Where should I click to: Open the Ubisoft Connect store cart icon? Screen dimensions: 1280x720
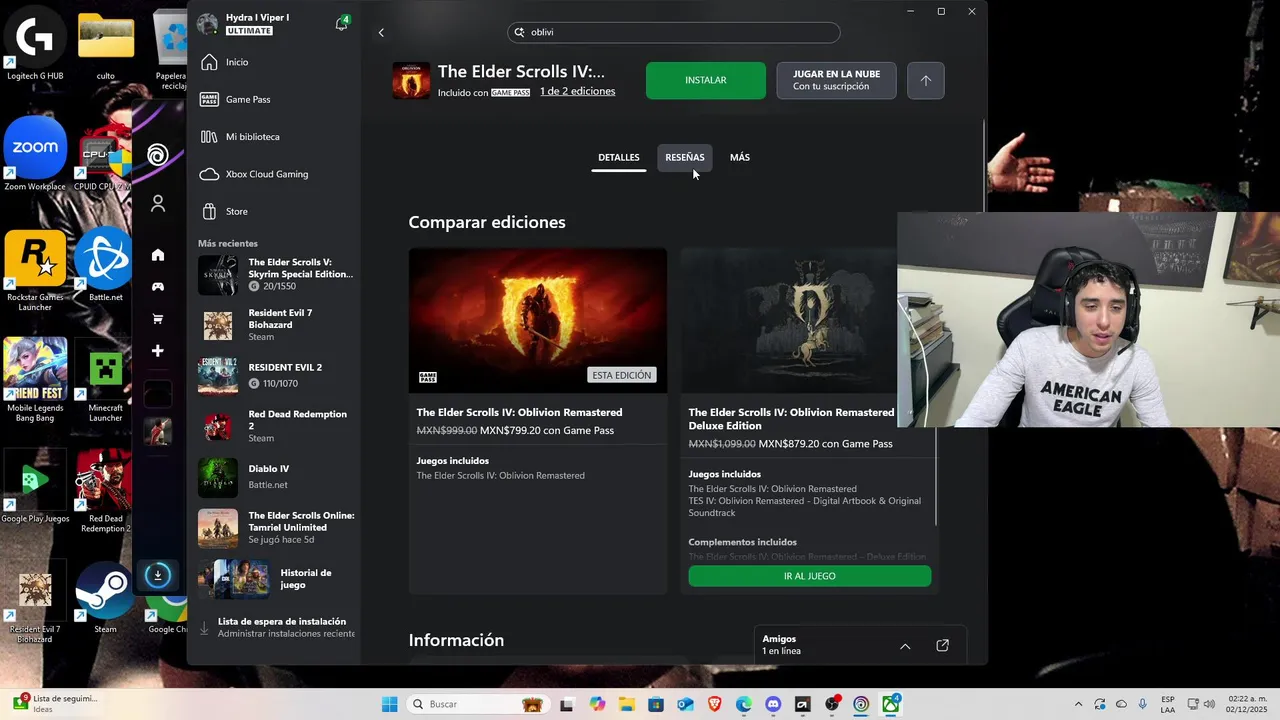pos(158,319)
